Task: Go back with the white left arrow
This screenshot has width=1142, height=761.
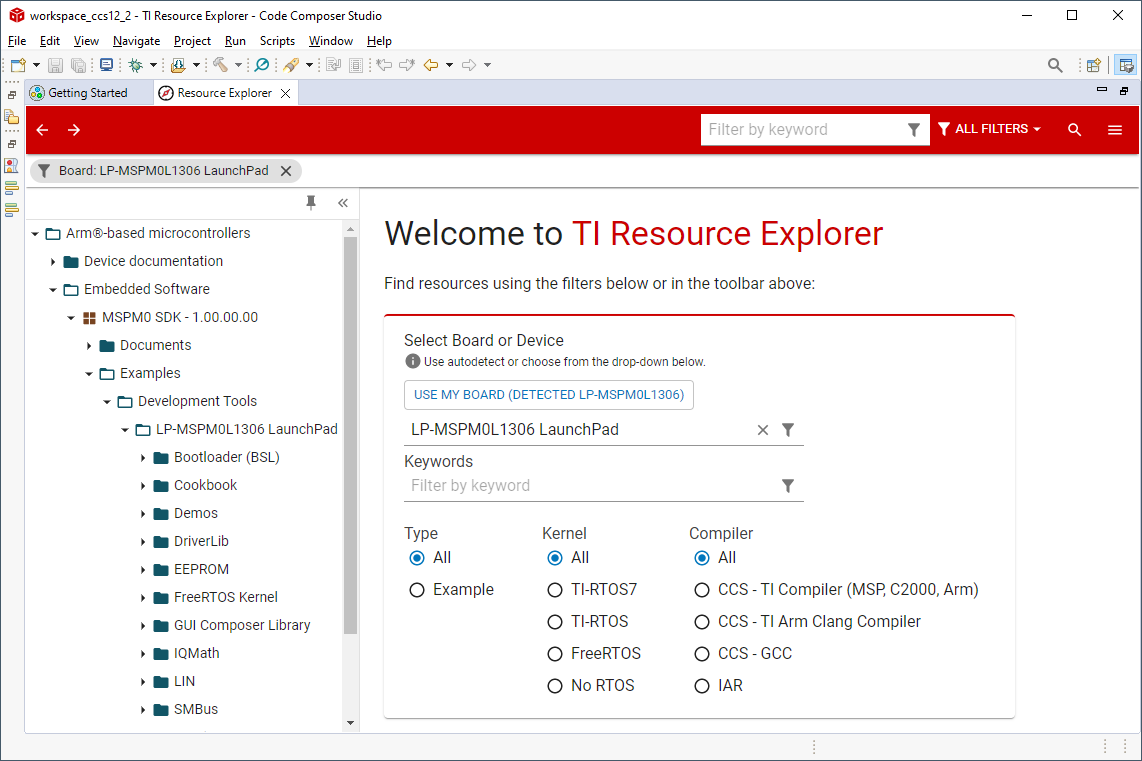Action: pyautogui.click(x=42, y=130)
